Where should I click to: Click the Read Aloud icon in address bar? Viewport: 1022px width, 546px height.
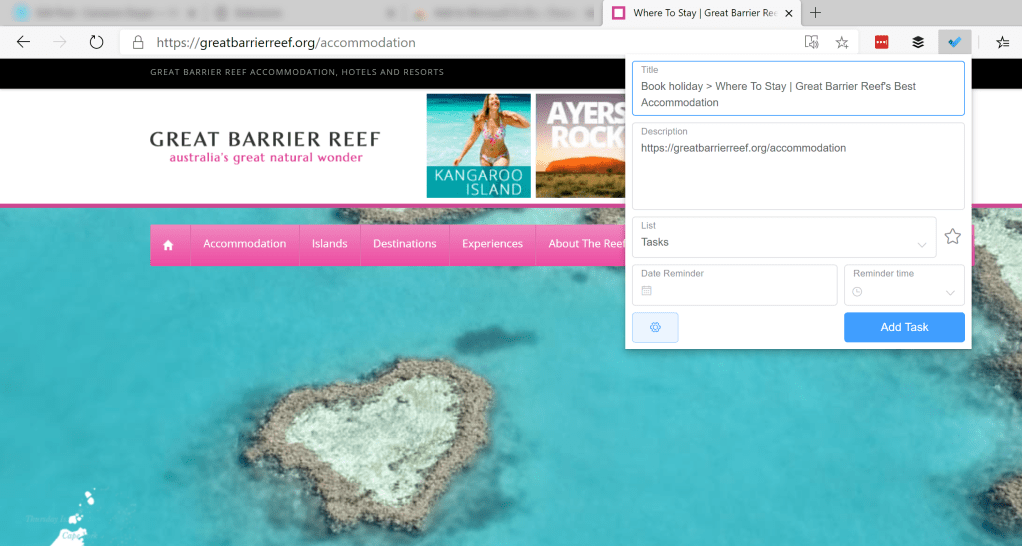(x=812, y=42)
